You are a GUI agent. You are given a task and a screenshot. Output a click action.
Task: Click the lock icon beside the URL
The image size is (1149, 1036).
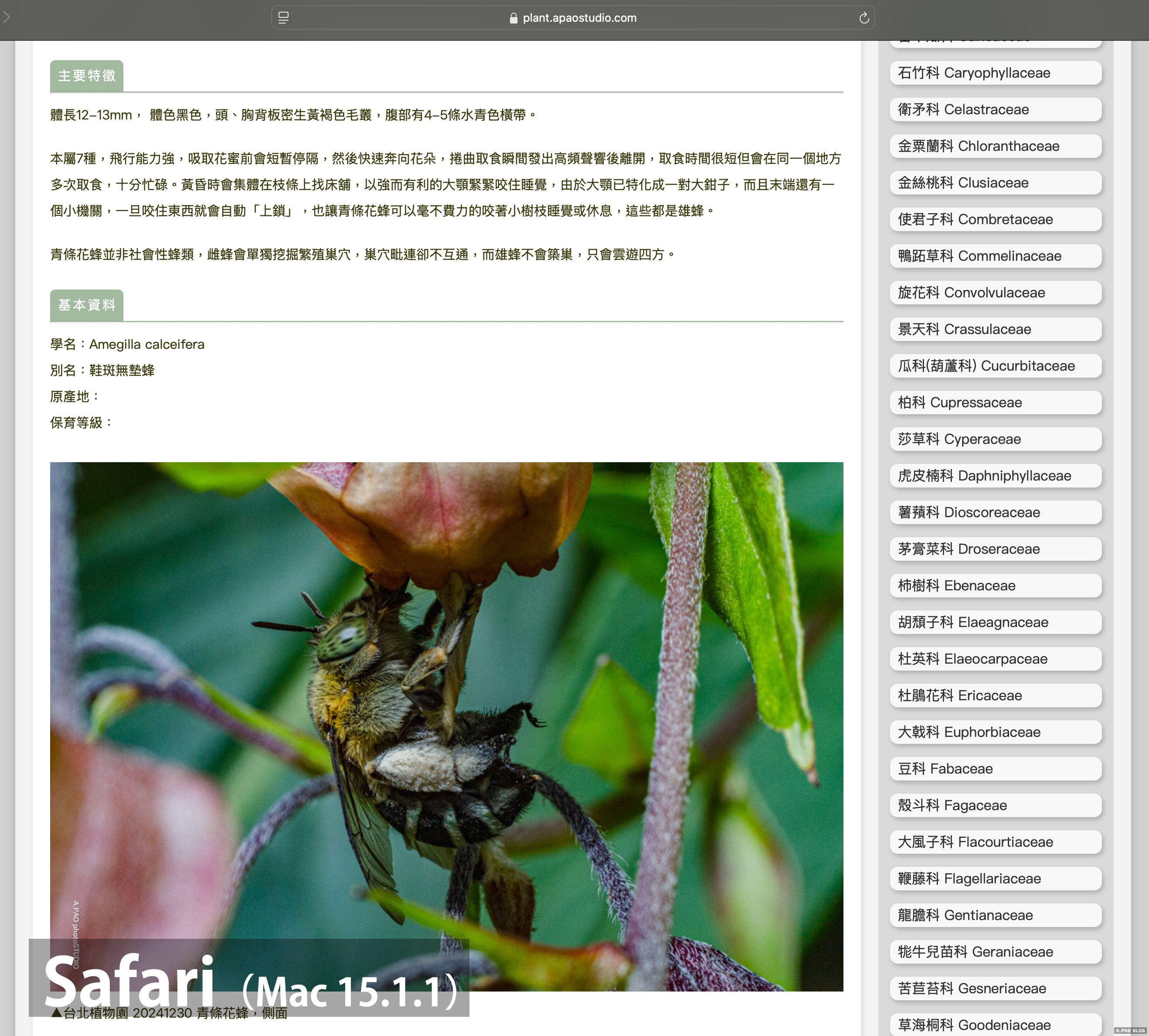pos(513,18)
